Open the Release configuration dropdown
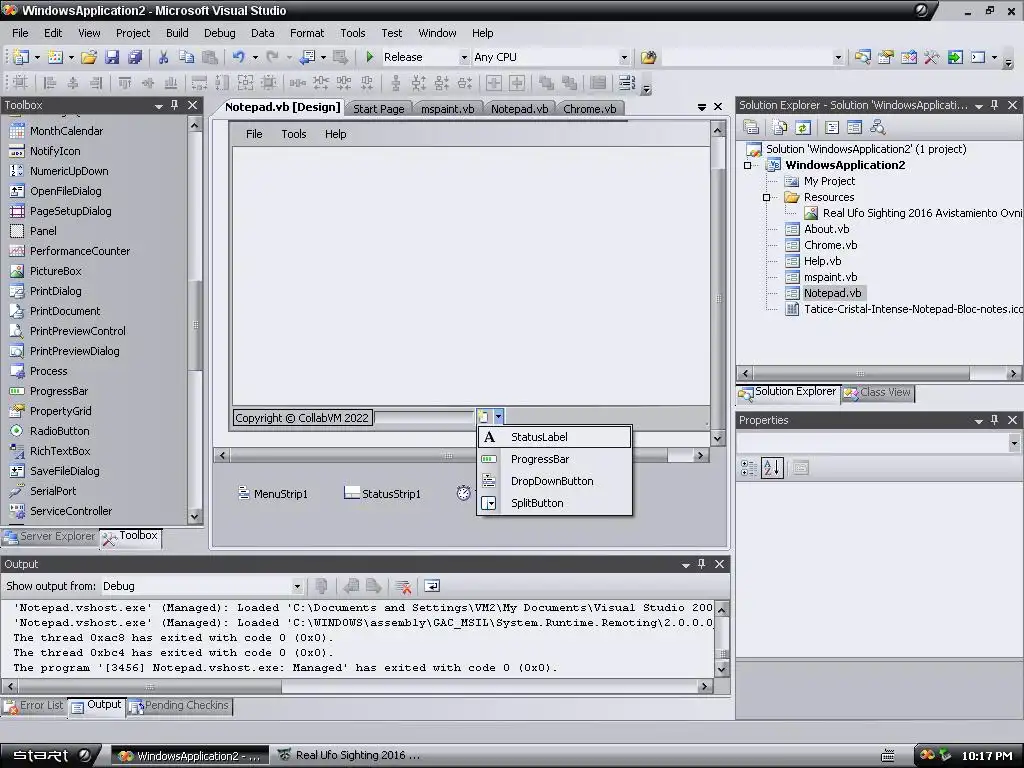Image resolution: width=1024 pixels, height=768 pixels. click(x=464, y=57)
